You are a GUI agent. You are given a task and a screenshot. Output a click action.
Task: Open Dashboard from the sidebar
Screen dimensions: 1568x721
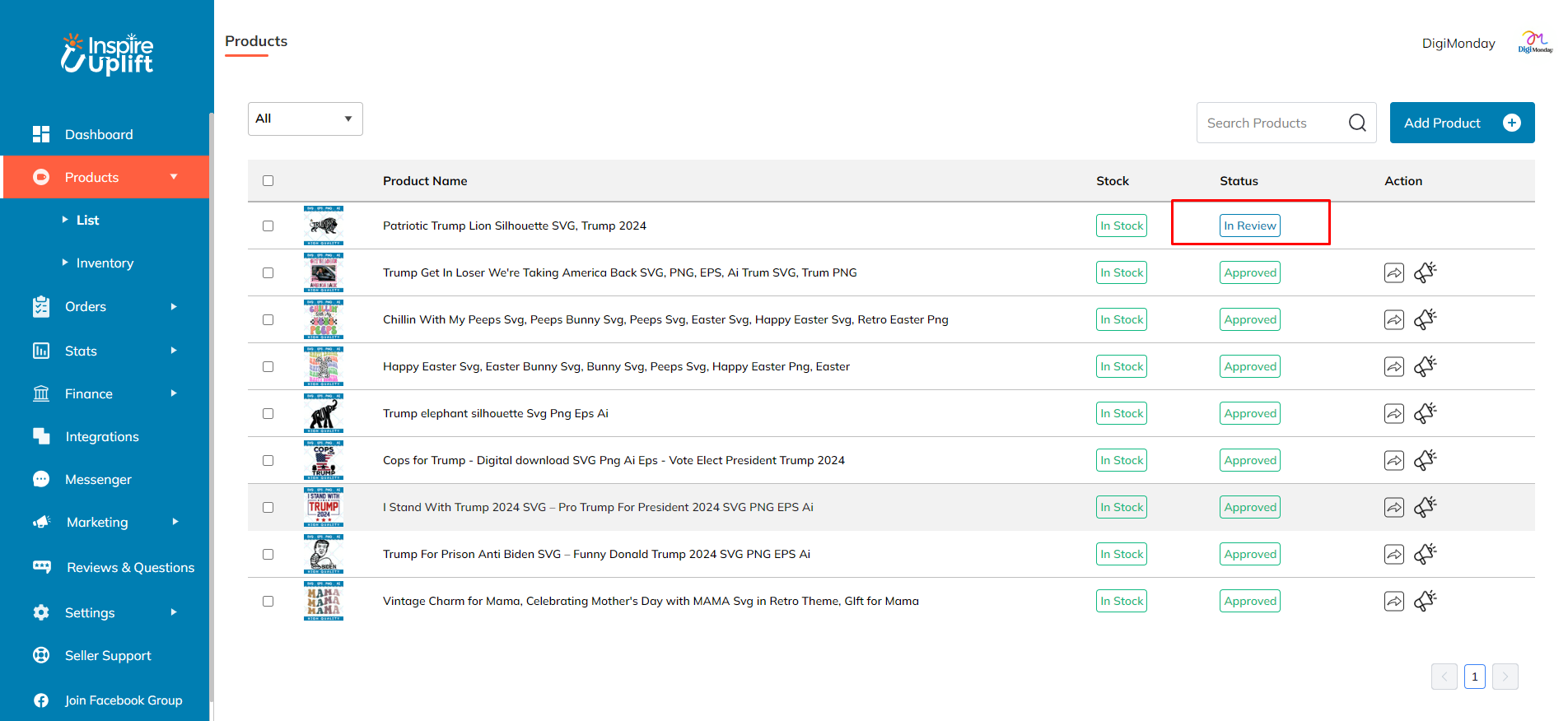point(98,134)
